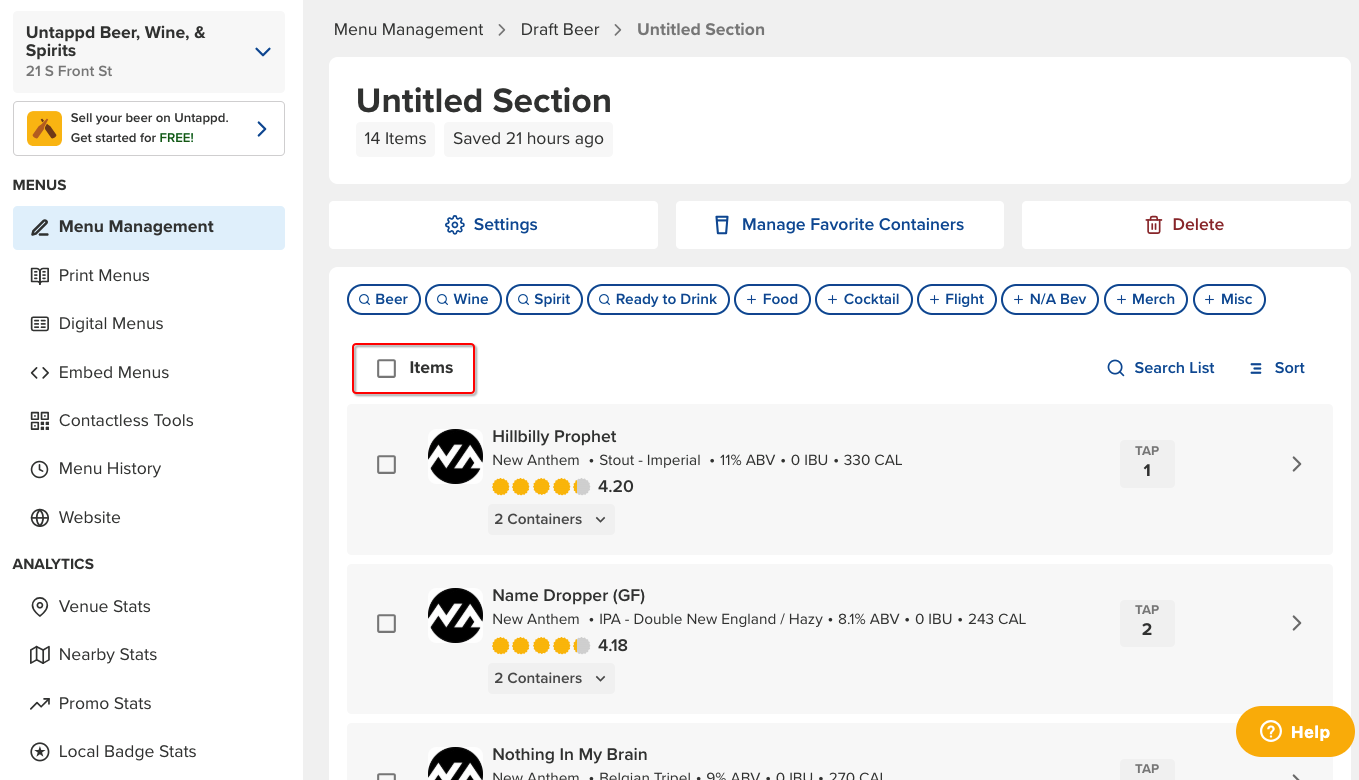Search for Wine items
This screenshot has width=1359, height=780.
(463, 299)
